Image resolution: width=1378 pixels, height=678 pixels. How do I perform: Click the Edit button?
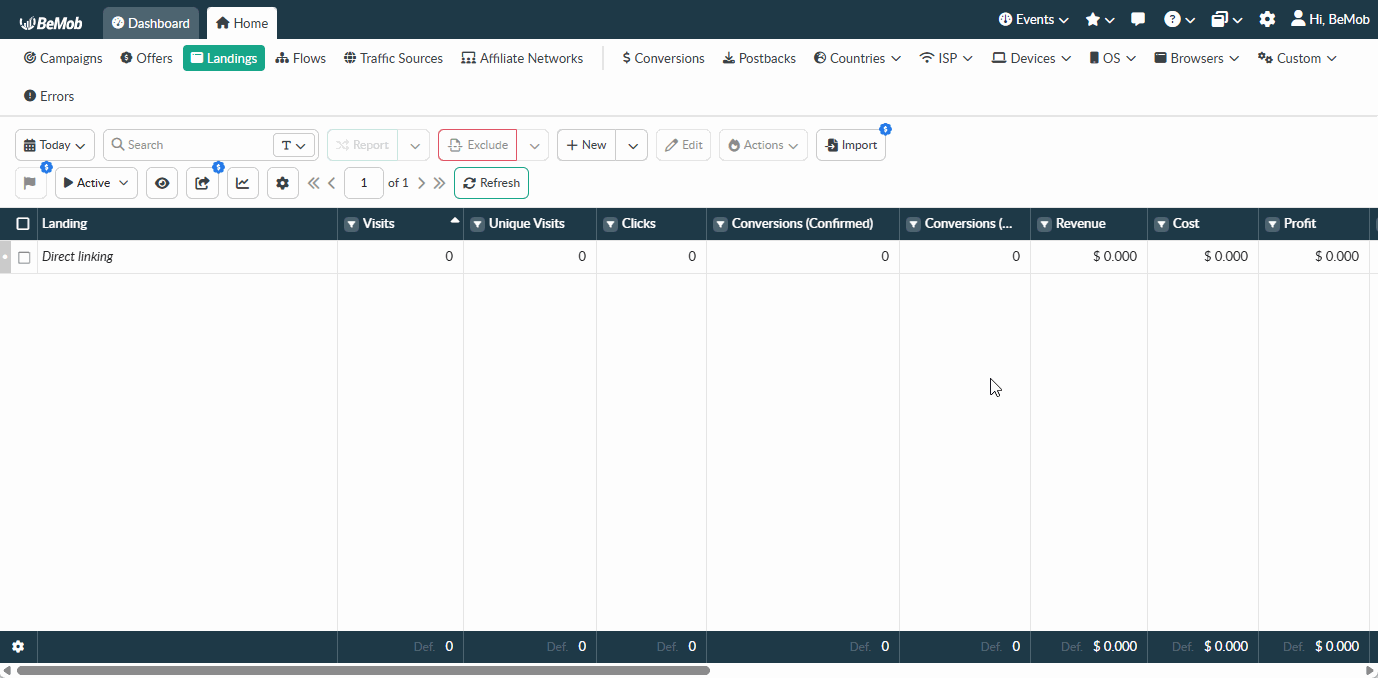[x=683, y=145]
